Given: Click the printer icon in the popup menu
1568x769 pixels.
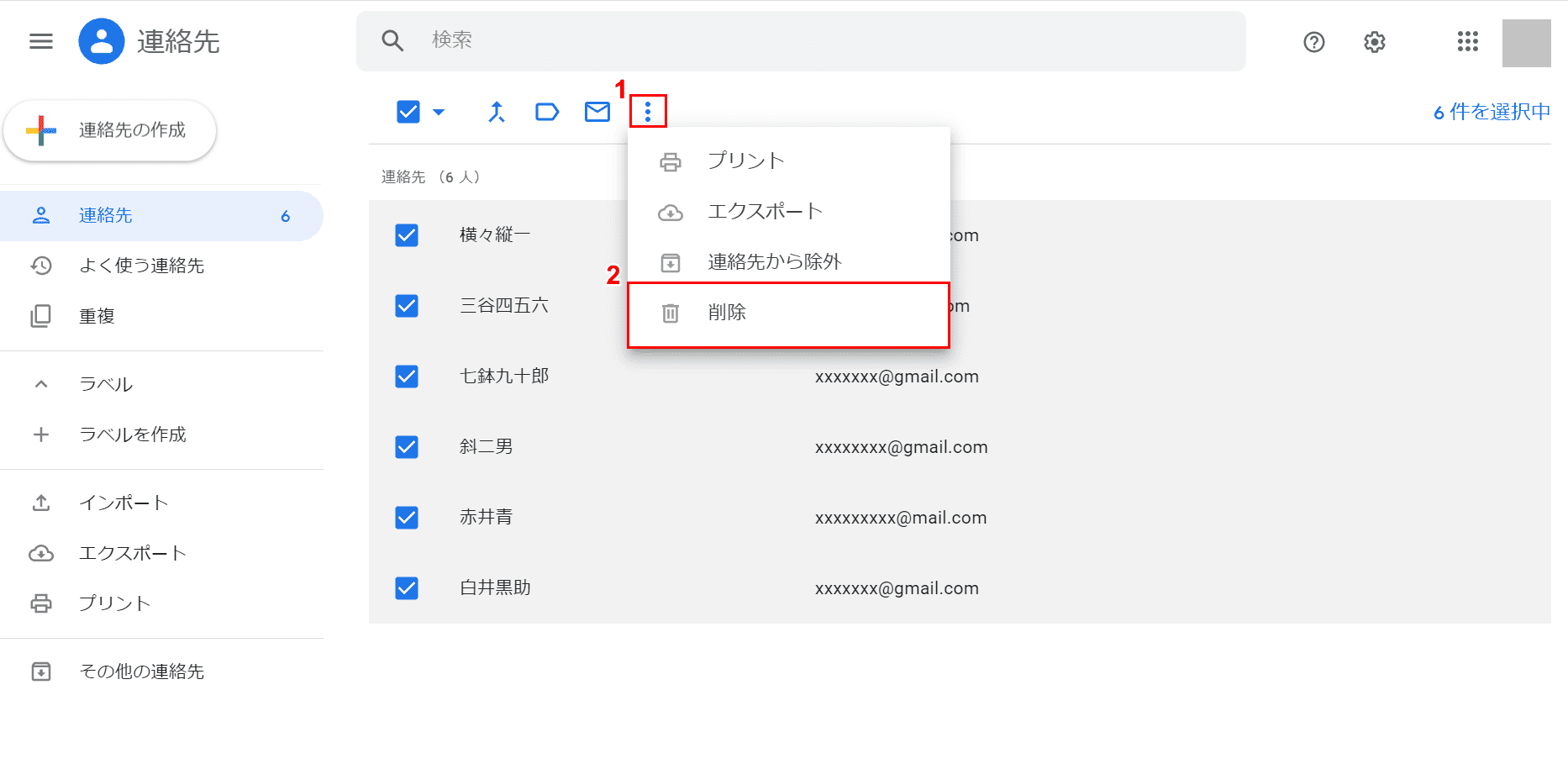Looking at the screenshot, I should click(x=671, y=161).
